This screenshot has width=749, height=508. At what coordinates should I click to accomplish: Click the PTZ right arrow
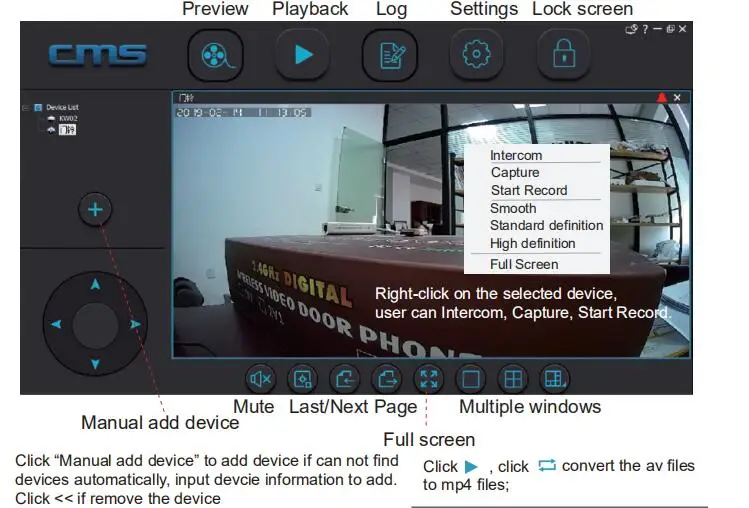point(136,324)
